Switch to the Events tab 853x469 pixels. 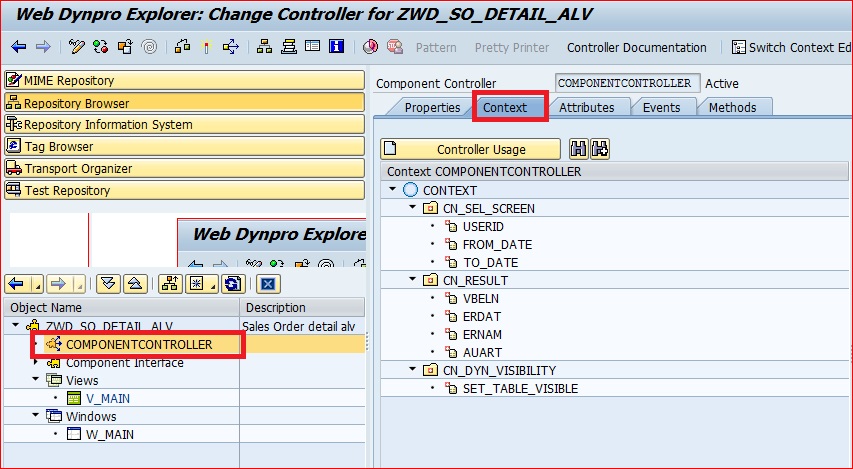pyautogui.click(x=662, y=107)
